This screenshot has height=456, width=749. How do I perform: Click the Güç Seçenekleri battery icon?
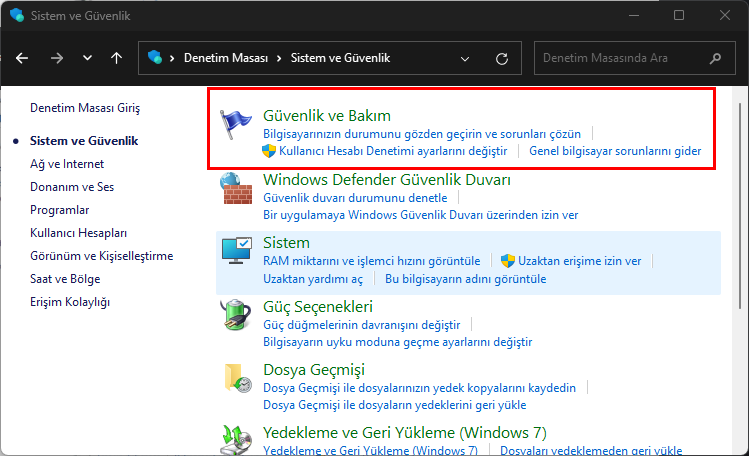(236, 315)
